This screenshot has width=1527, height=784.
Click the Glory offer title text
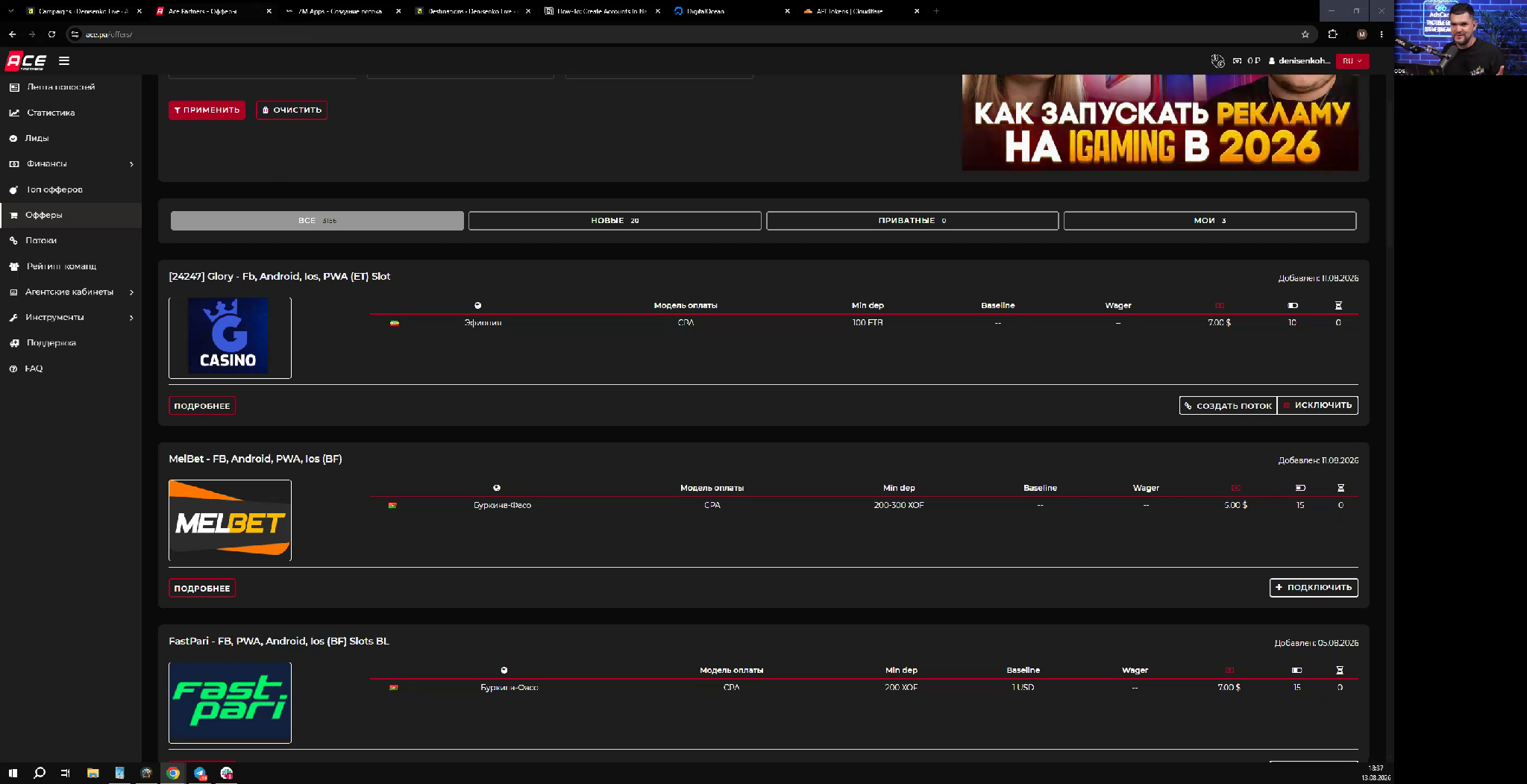[x=280, y=277]
